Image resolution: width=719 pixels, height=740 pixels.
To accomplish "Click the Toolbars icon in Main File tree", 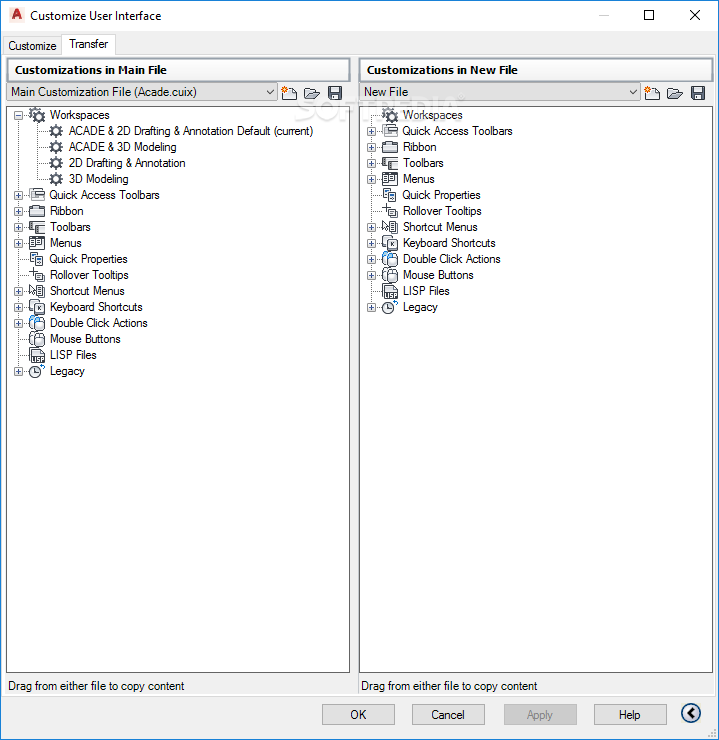I will pos(37,227).
